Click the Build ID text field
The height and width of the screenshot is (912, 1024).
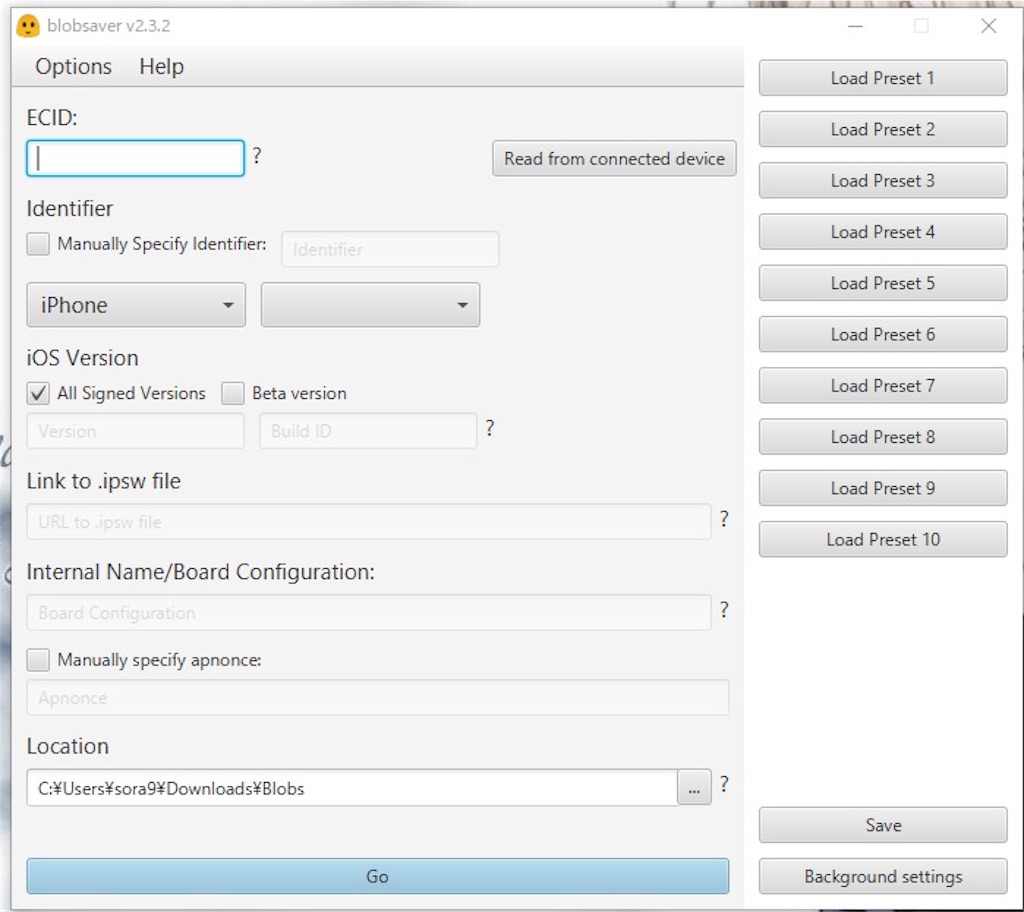pos(368,431)
